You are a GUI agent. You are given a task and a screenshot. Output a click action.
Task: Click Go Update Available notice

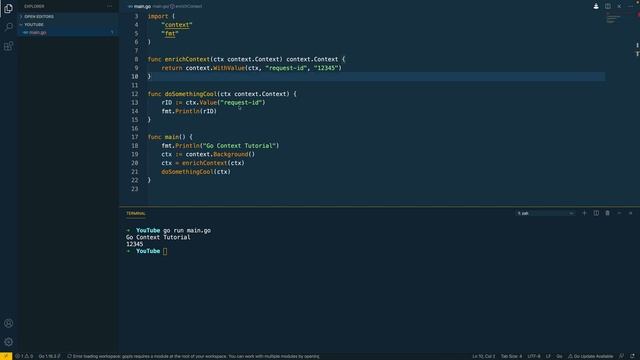pyautogui.click(x=591, y=356)
